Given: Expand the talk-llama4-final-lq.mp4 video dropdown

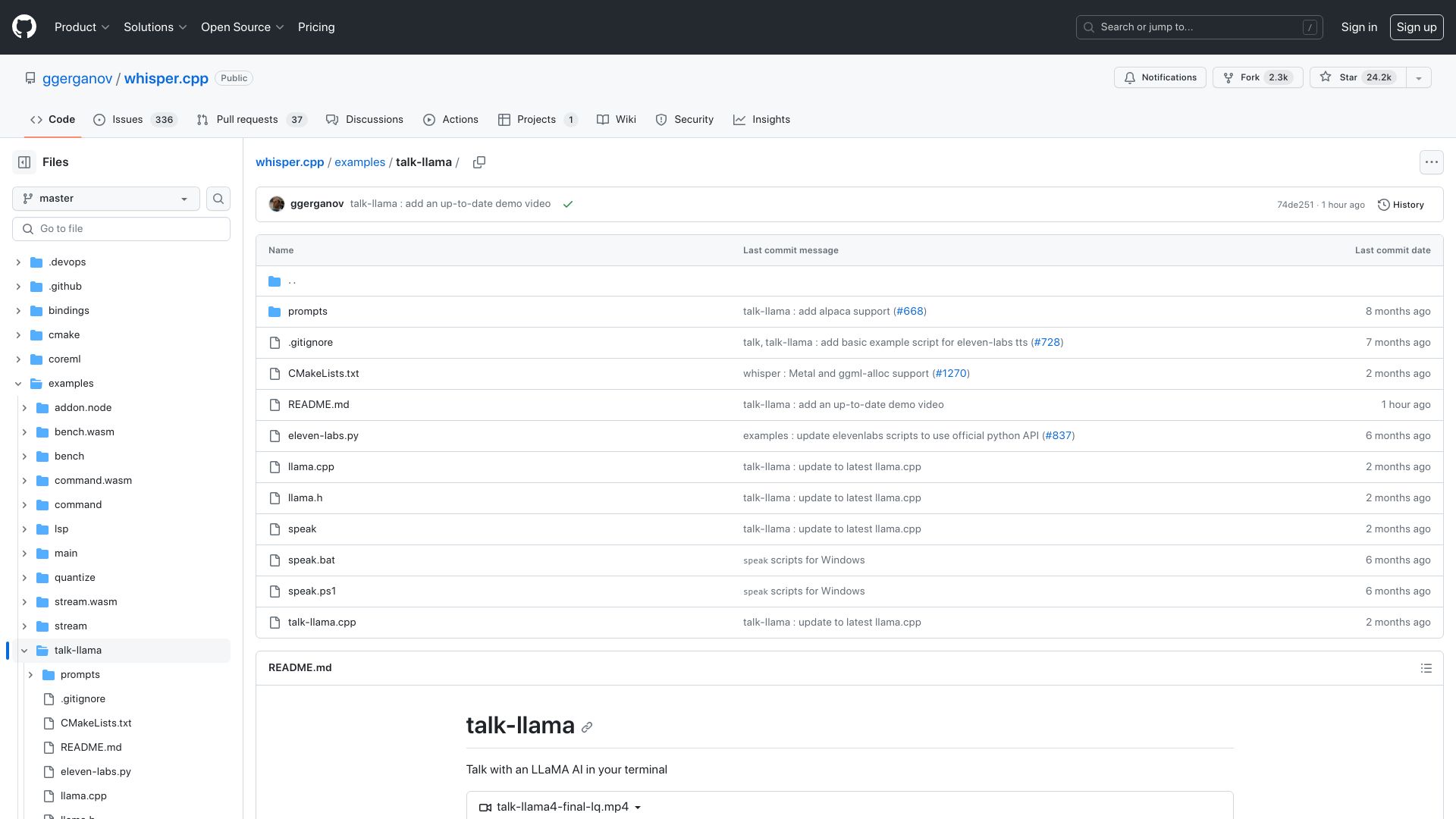Looking at the screenshot, I should pos(560,807).
